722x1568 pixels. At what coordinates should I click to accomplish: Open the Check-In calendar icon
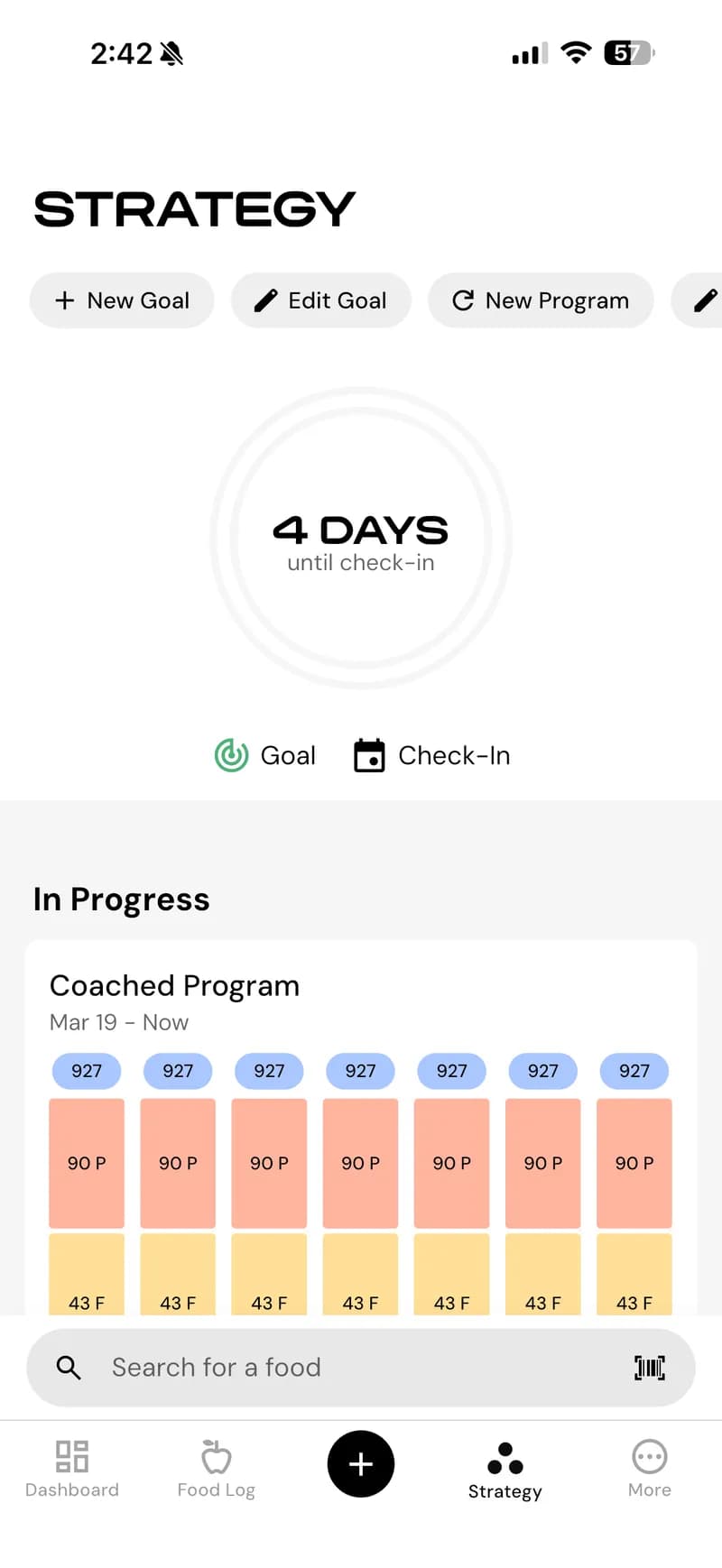pyautogui.click(x=368, y=756)
